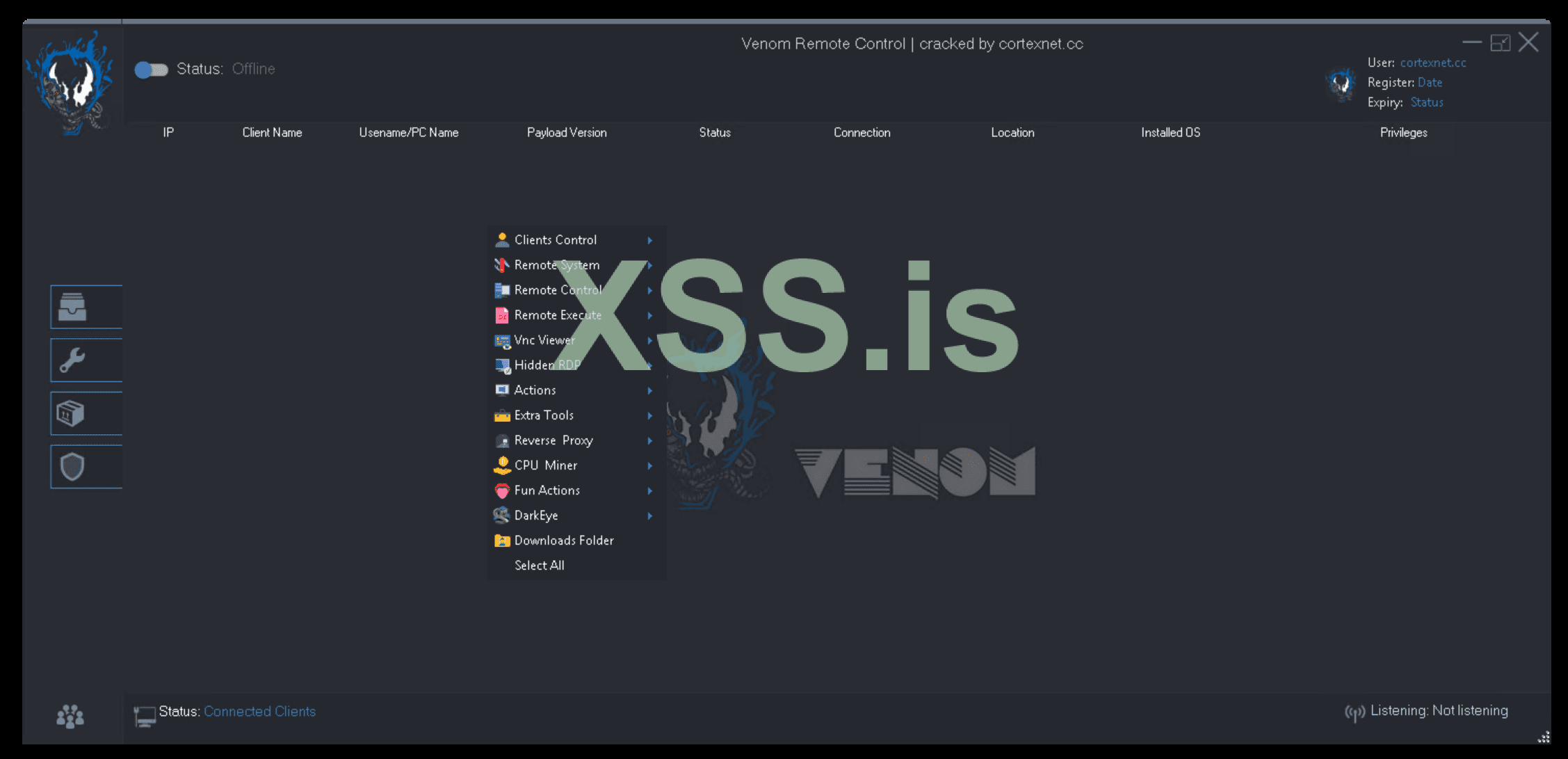1568x759 pixels.
Task: Open the Reverse Proxy menu entry
Action: (553, 440)
